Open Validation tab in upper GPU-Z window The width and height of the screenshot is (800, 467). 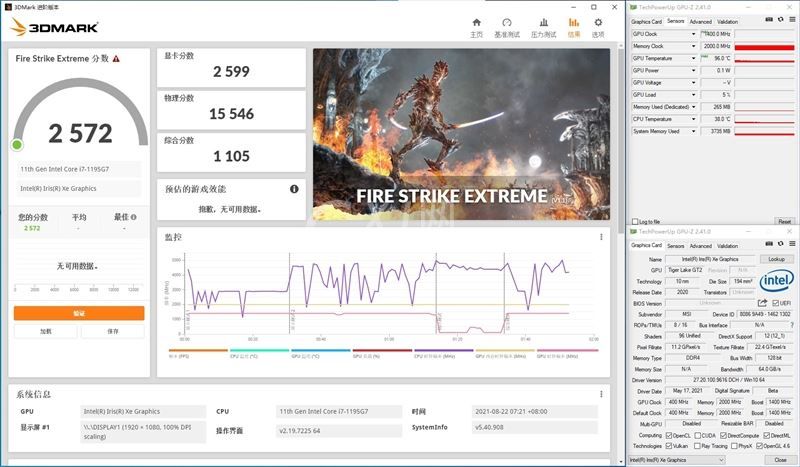tap(728, 21)
